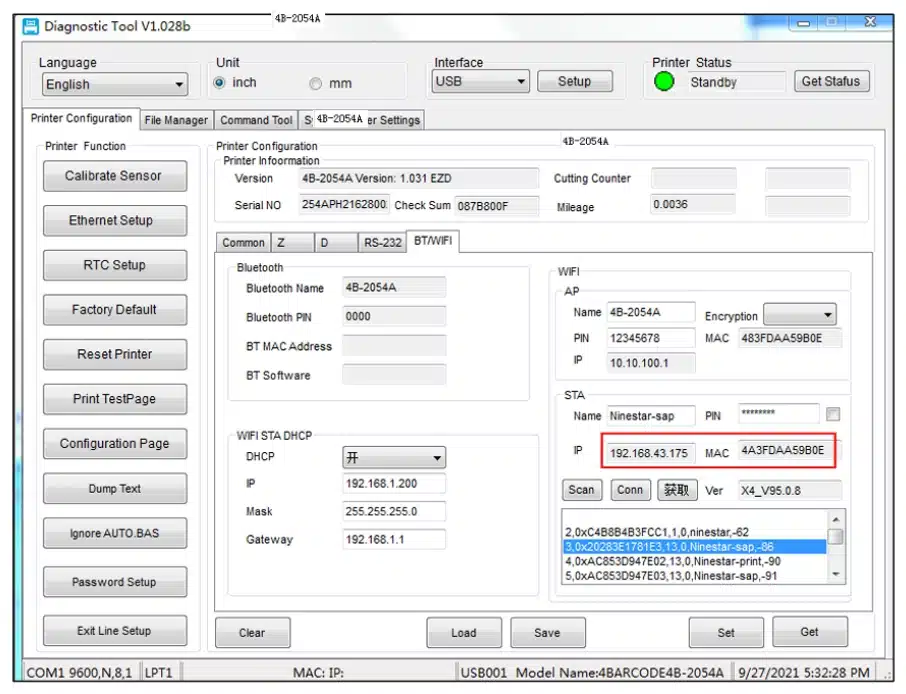Toggle the checkbox beside STA PIN field
906x694 pixels.
point(833,414)
